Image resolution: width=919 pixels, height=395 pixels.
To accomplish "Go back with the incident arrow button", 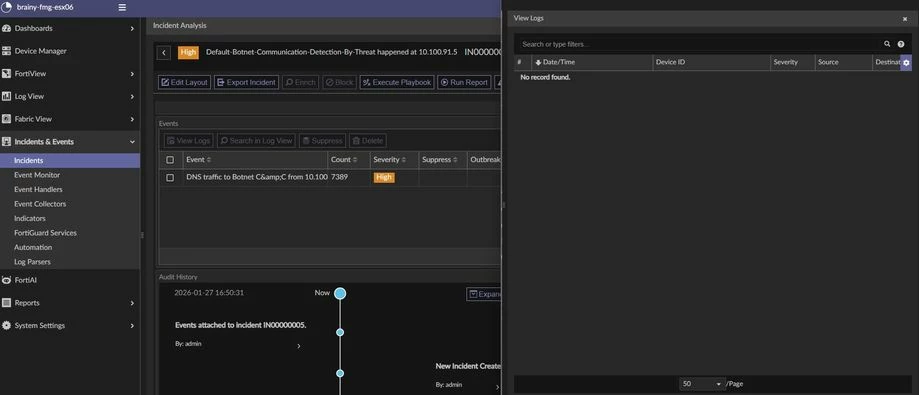I will (164, 53).
